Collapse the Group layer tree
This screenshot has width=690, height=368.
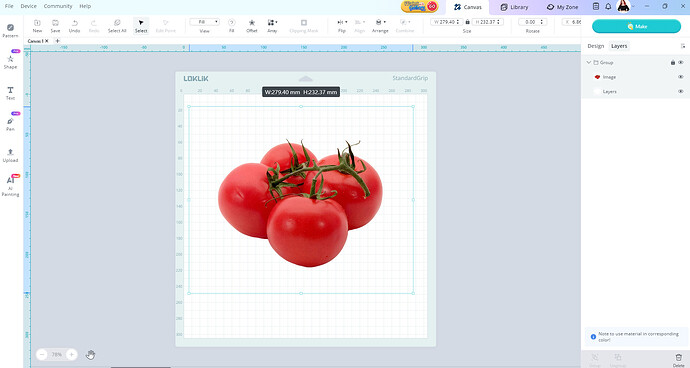[588, 63]
